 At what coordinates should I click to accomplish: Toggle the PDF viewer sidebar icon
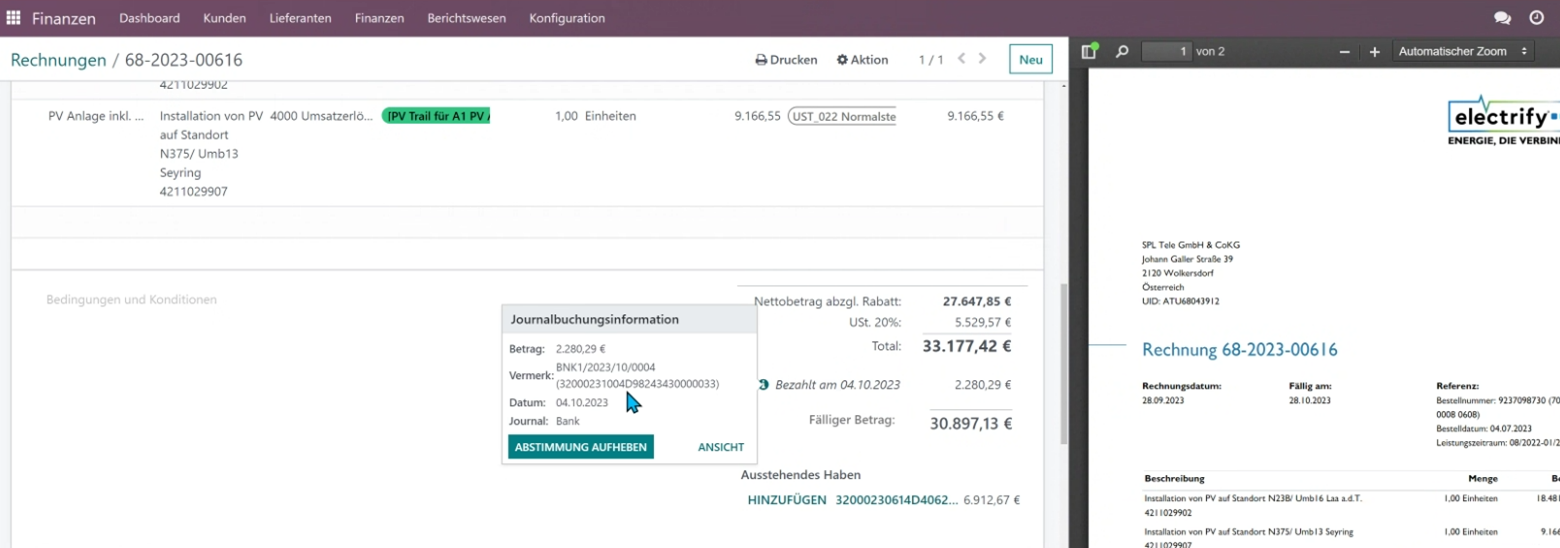(1090, 51)
